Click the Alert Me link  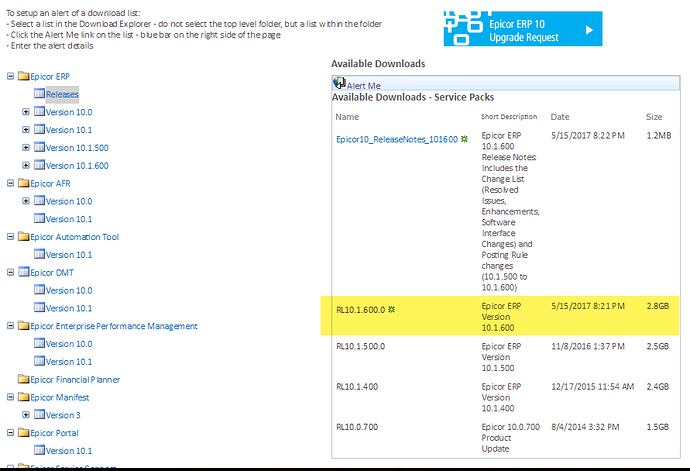pyautogui.click(x=363, y=86)
